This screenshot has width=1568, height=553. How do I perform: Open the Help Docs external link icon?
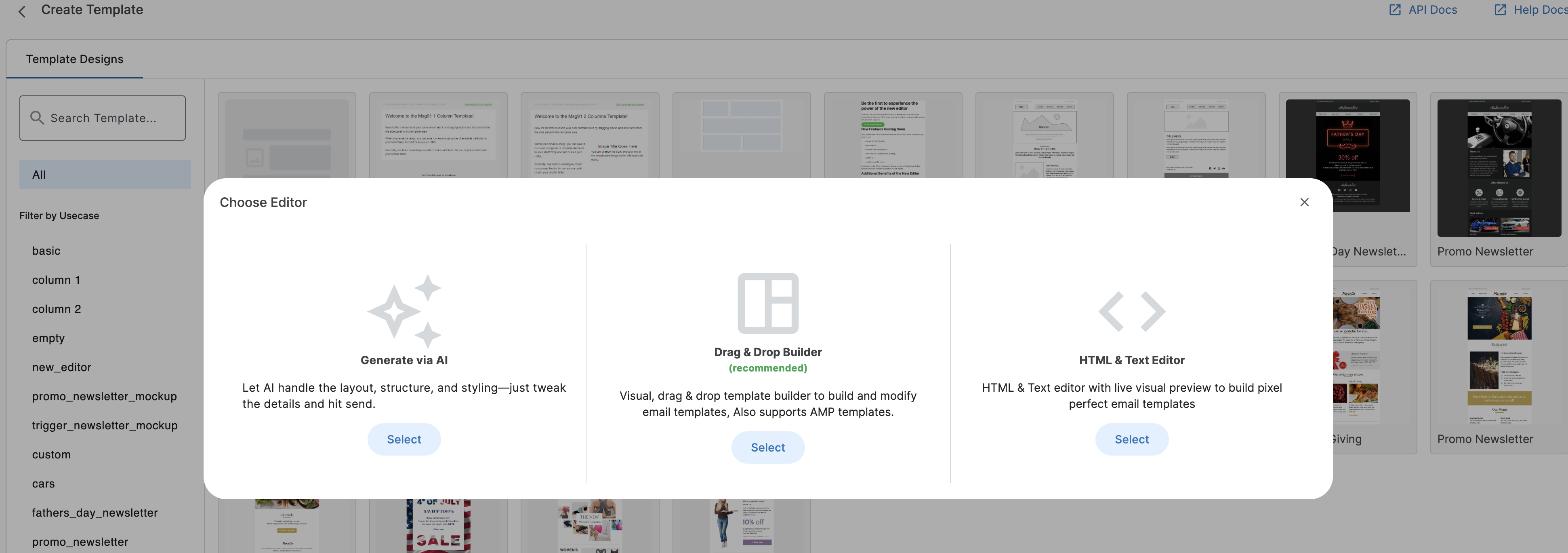(x=1500, y=10)
